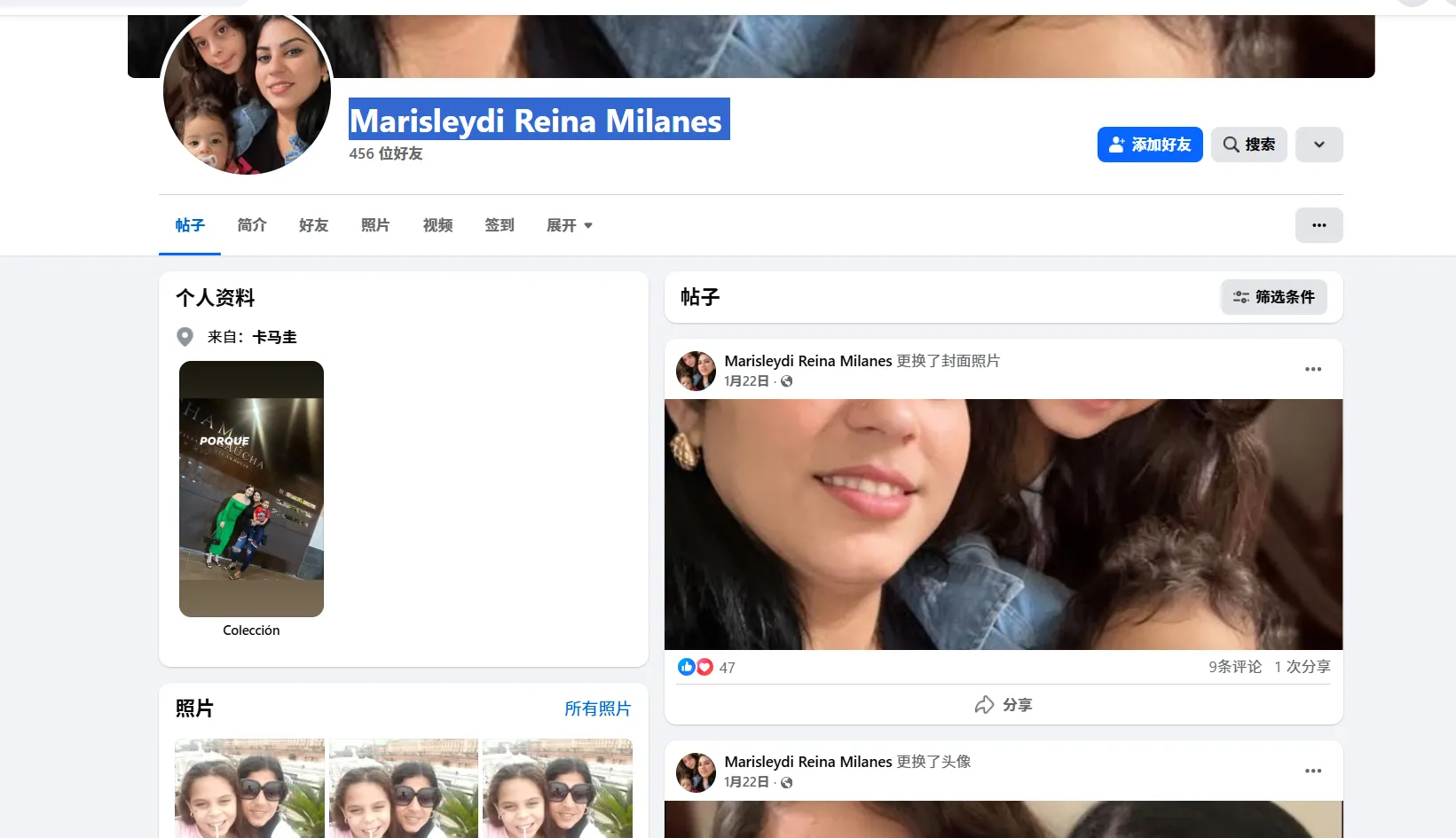Open the middle photo in the 照片 grid
The image size is (1456, 838).
pos(404,788)
